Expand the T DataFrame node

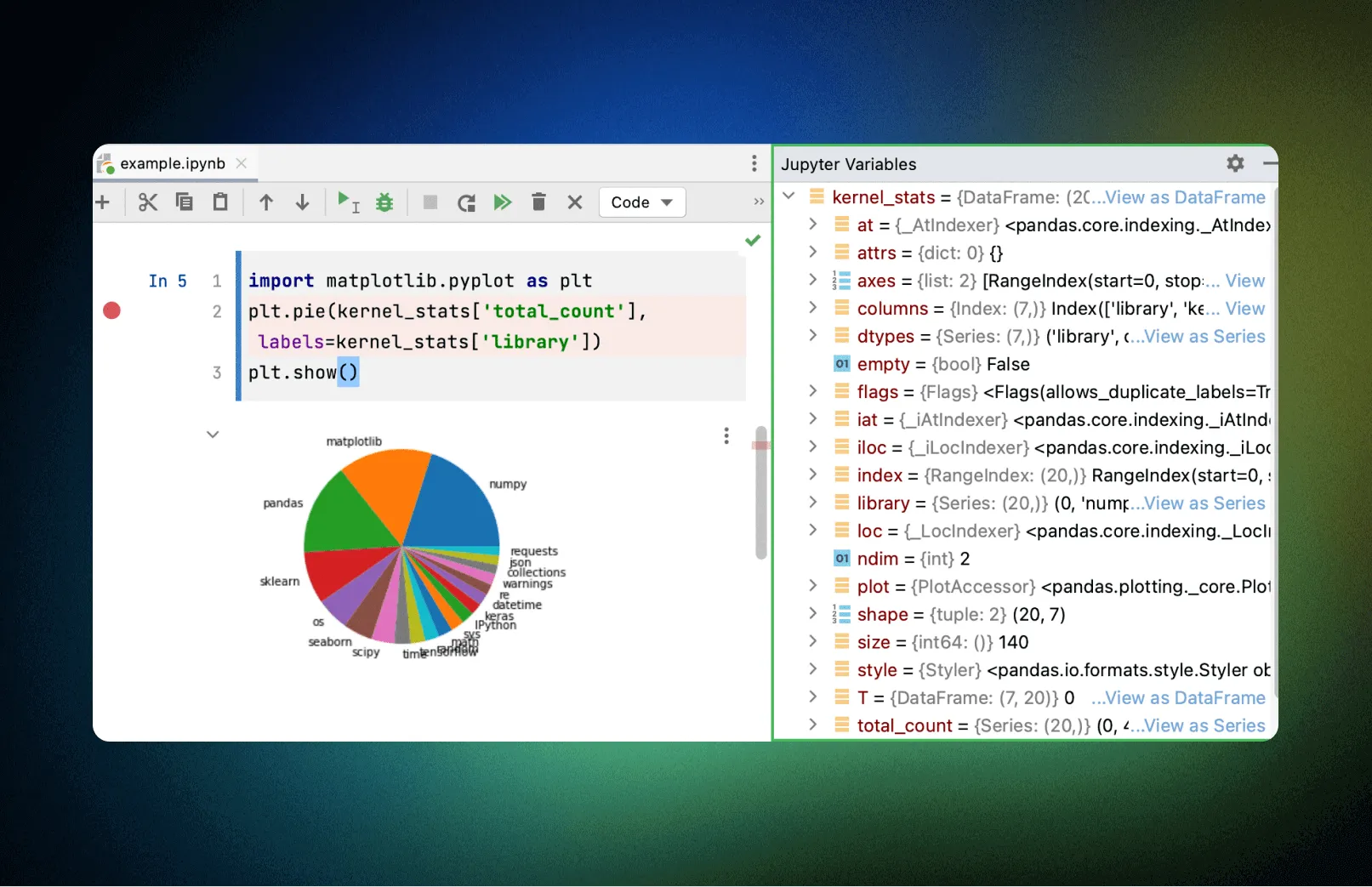(x=812, y=697)
